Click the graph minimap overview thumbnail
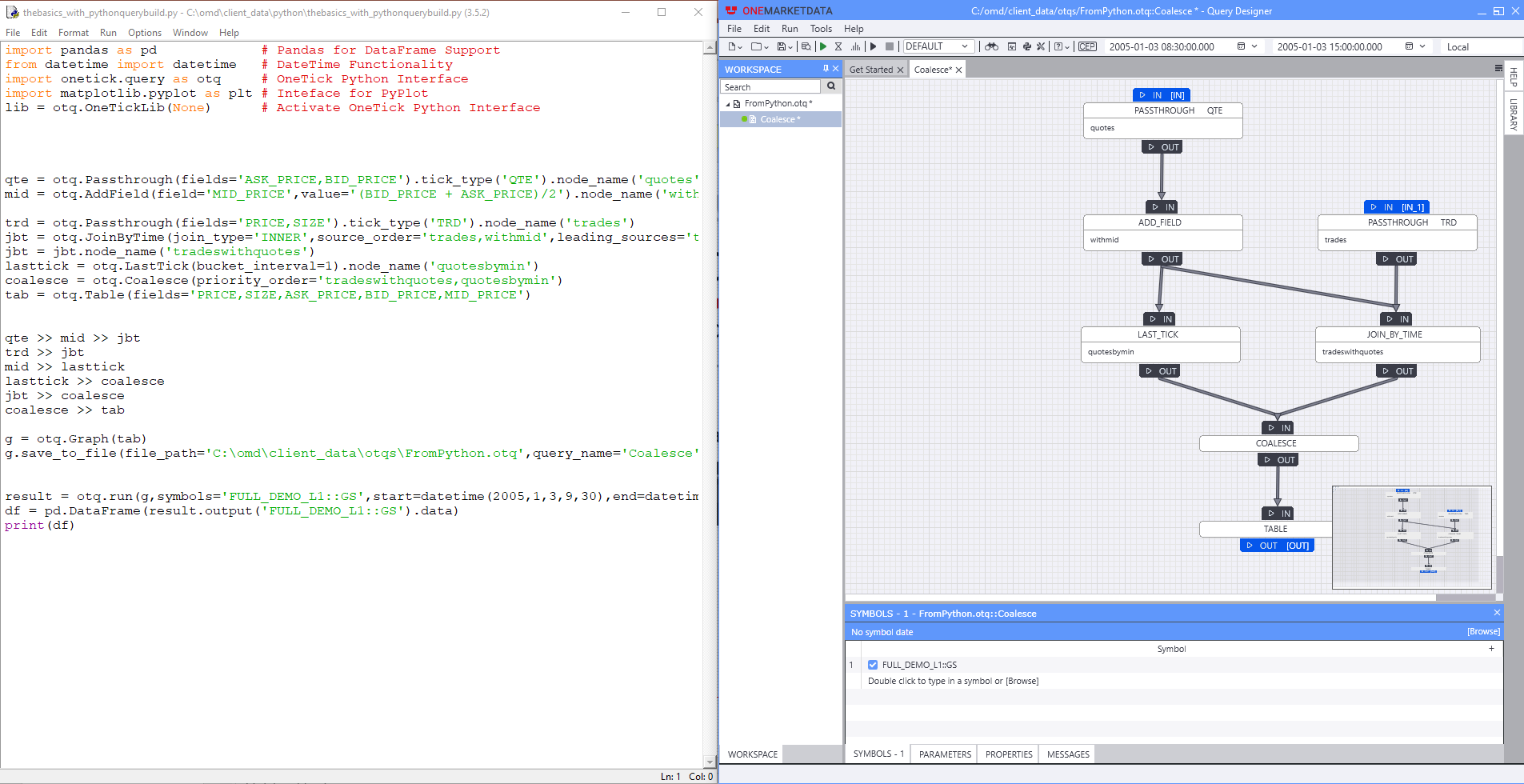The height and width of the screenshot is (784, 1524). click(x=1411, y=537)
